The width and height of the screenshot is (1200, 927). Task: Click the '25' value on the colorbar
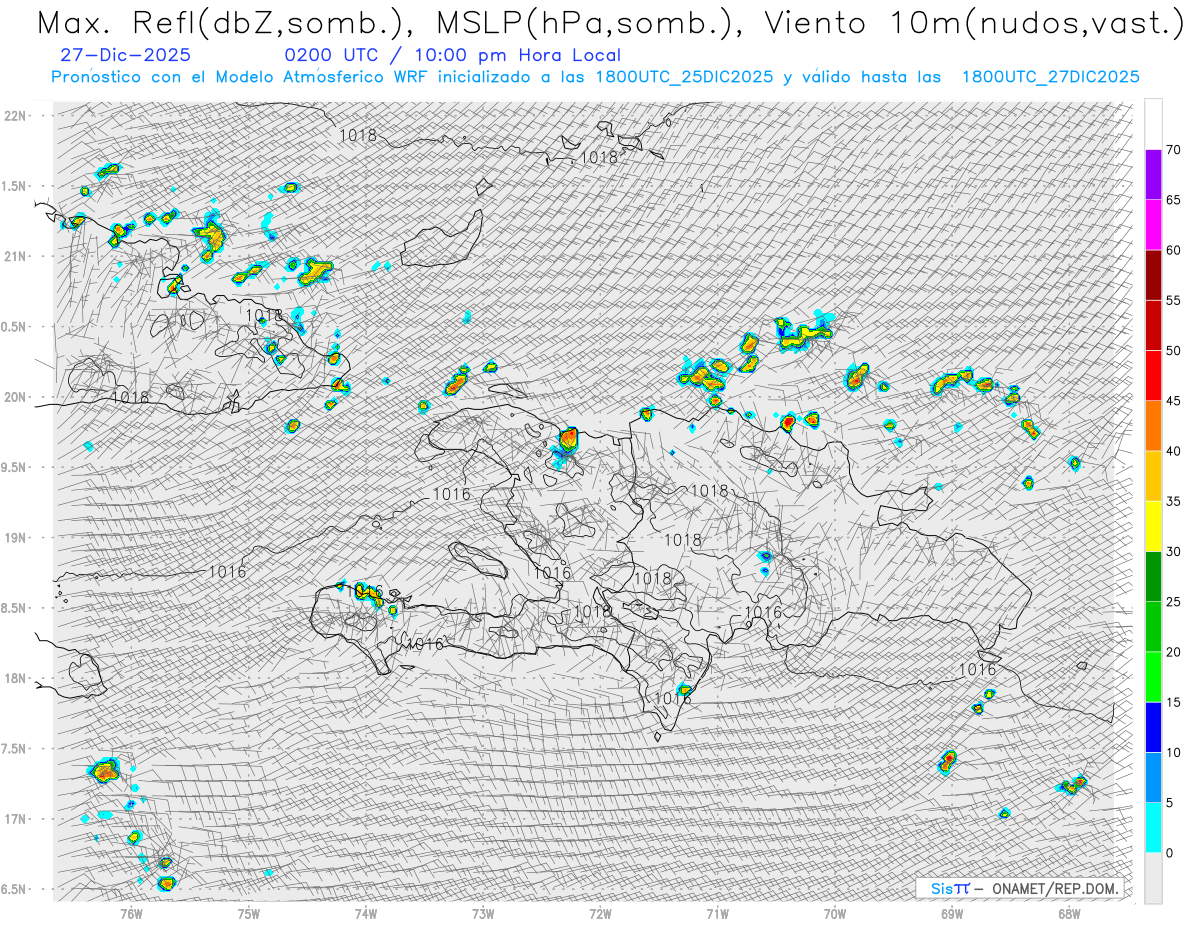[x=1173, y=602]
